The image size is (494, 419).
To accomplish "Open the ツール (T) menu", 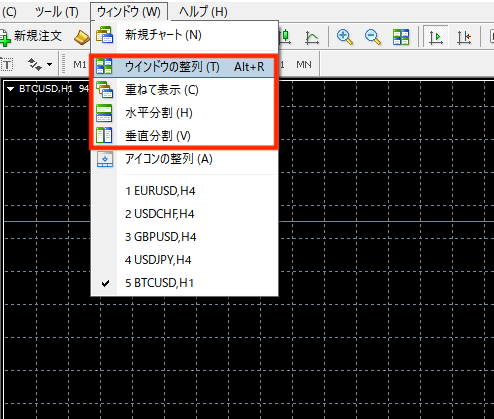I will (x=57, y=12).
